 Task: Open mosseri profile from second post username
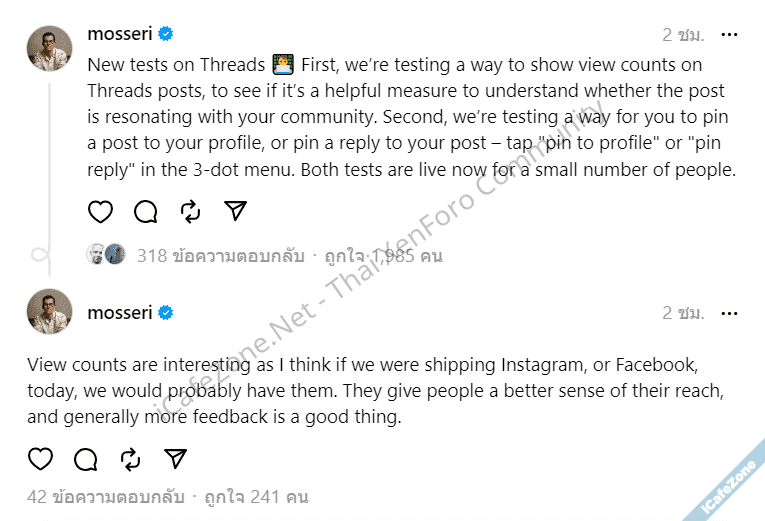point(120,313)
